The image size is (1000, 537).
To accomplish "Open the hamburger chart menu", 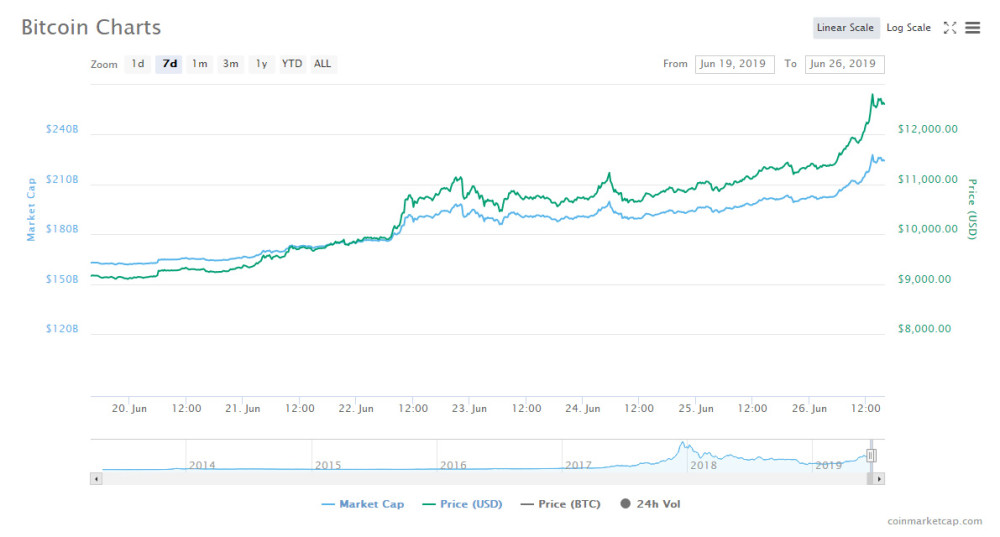I will pyautogui.click(x=972, y=27).
